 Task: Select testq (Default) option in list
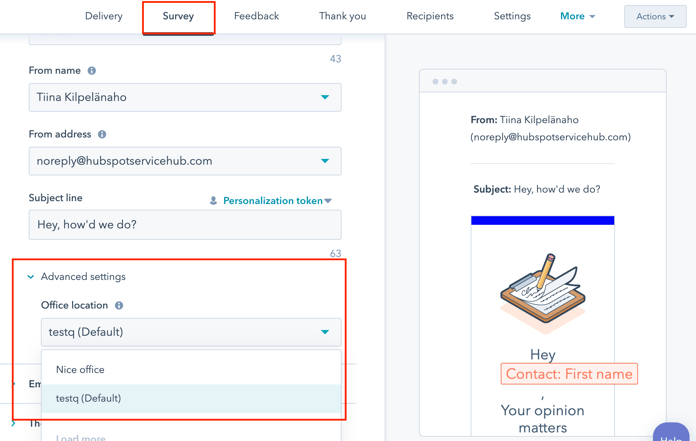click(191, 398)
